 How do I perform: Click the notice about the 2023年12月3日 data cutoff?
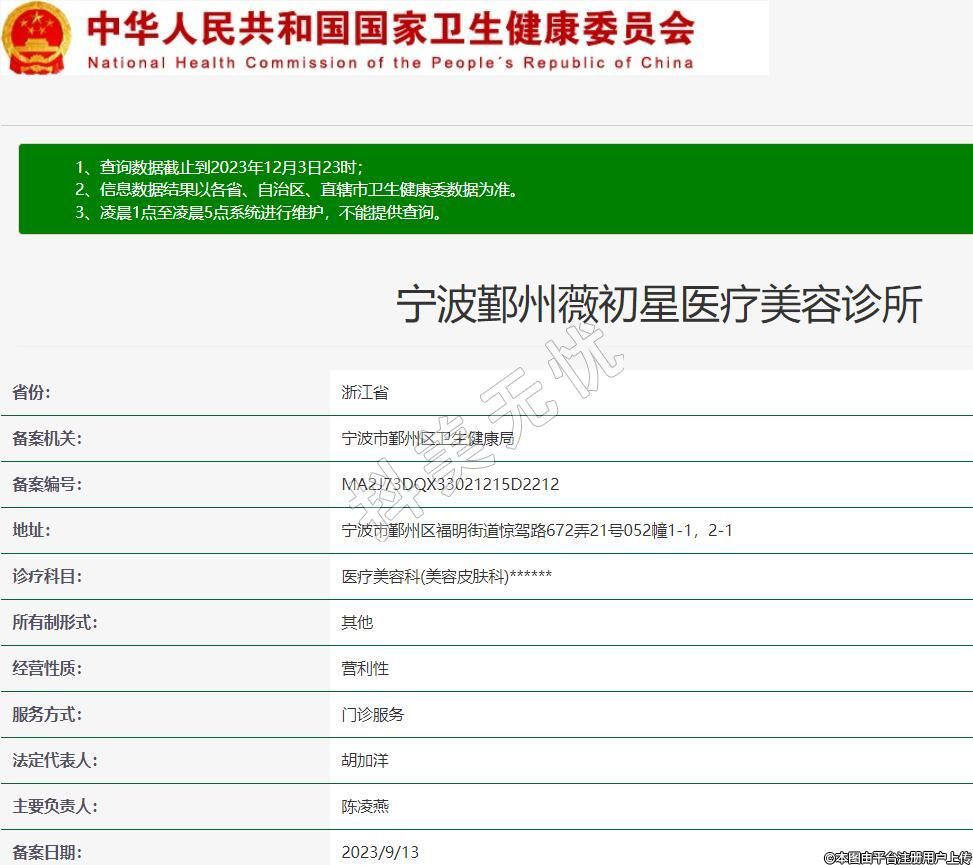click(x=219, y=167)
